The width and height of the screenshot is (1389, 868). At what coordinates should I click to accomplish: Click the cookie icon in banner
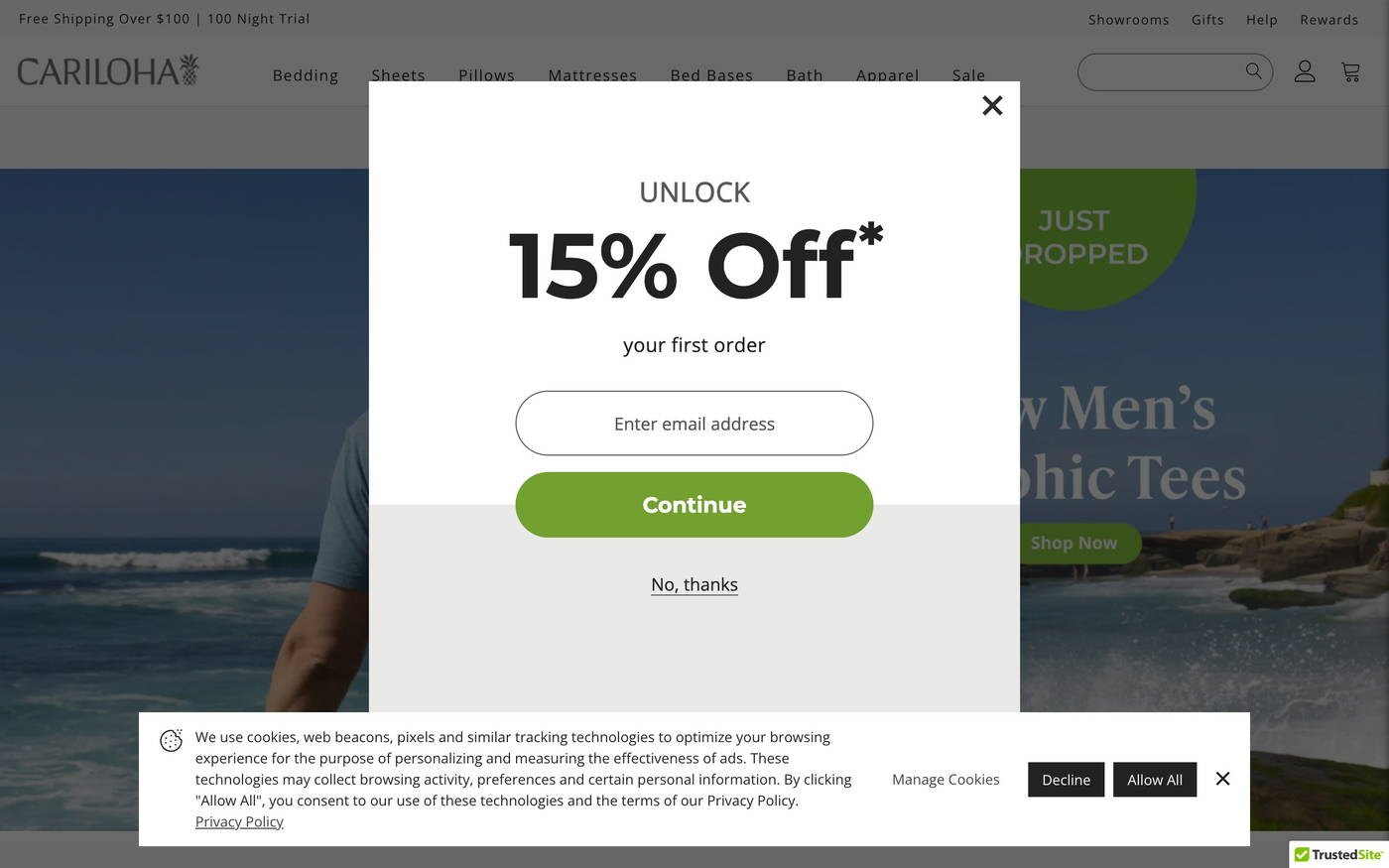pos(171,741)
